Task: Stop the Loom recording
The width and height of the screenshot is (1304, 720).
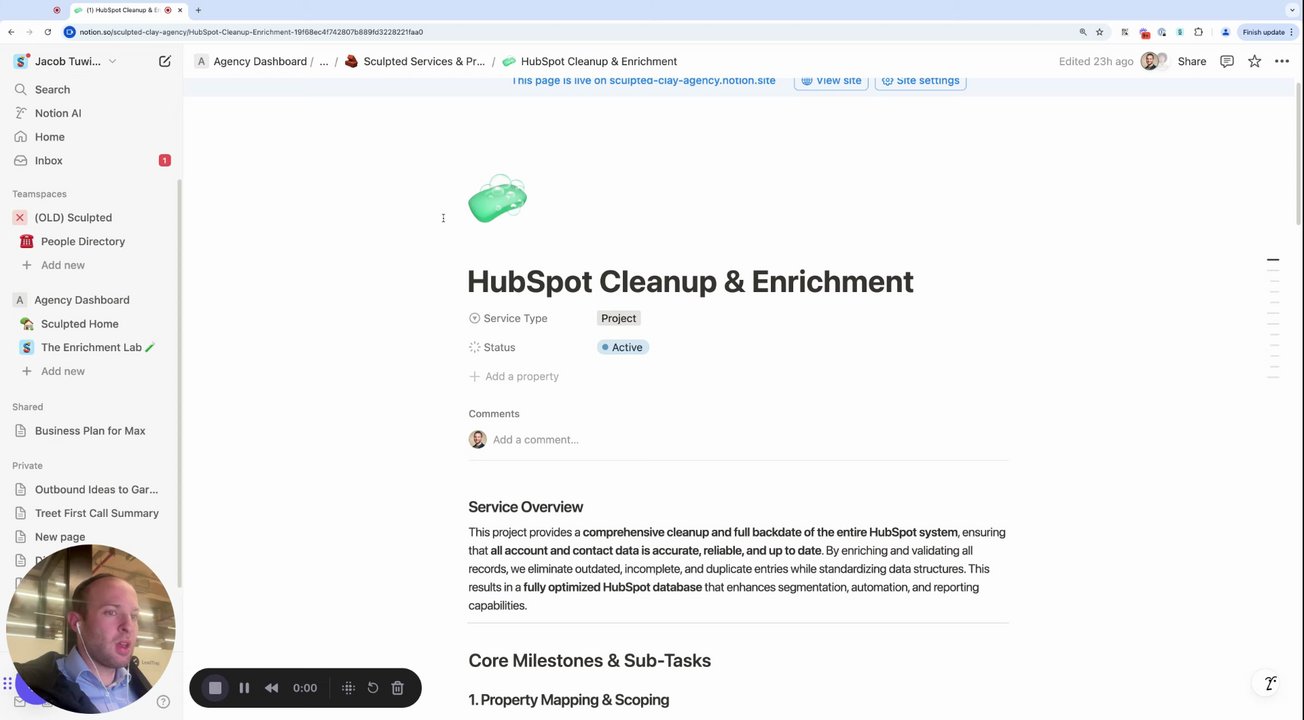Action: coord(215,688)
